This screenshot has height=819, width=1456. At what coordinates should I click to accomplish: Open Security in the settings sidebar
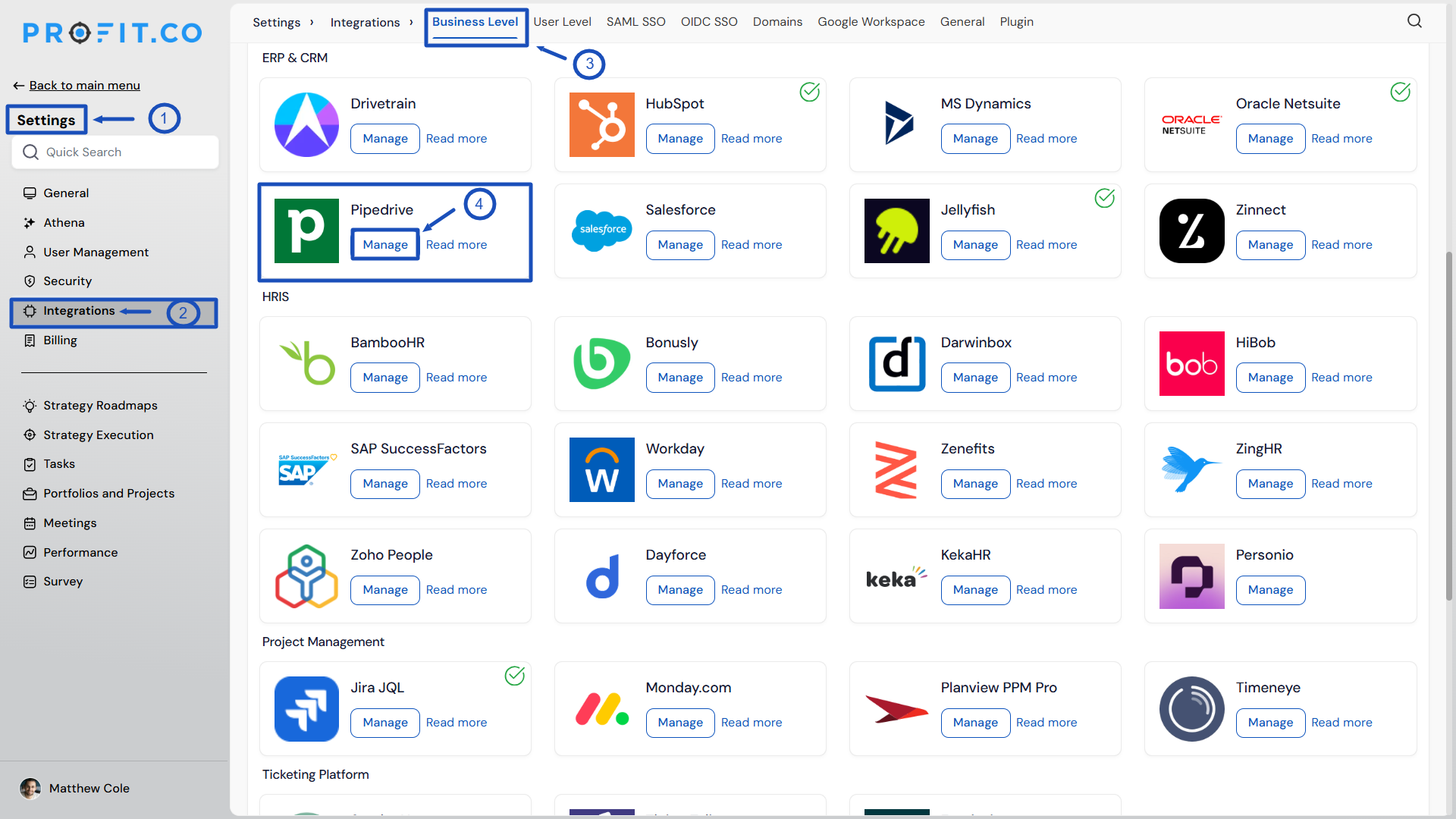[x=67, y=281]
